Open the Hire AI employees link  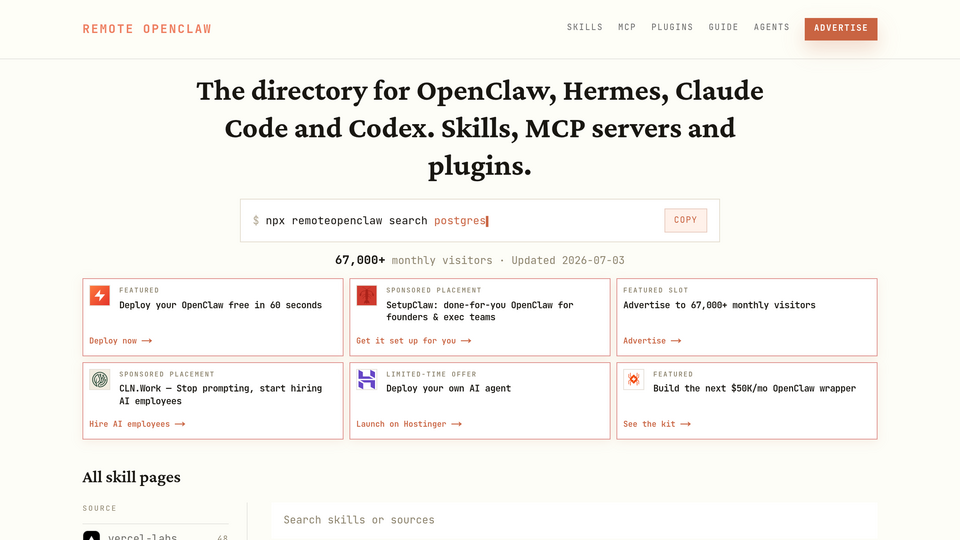click(x=137, y=424)
